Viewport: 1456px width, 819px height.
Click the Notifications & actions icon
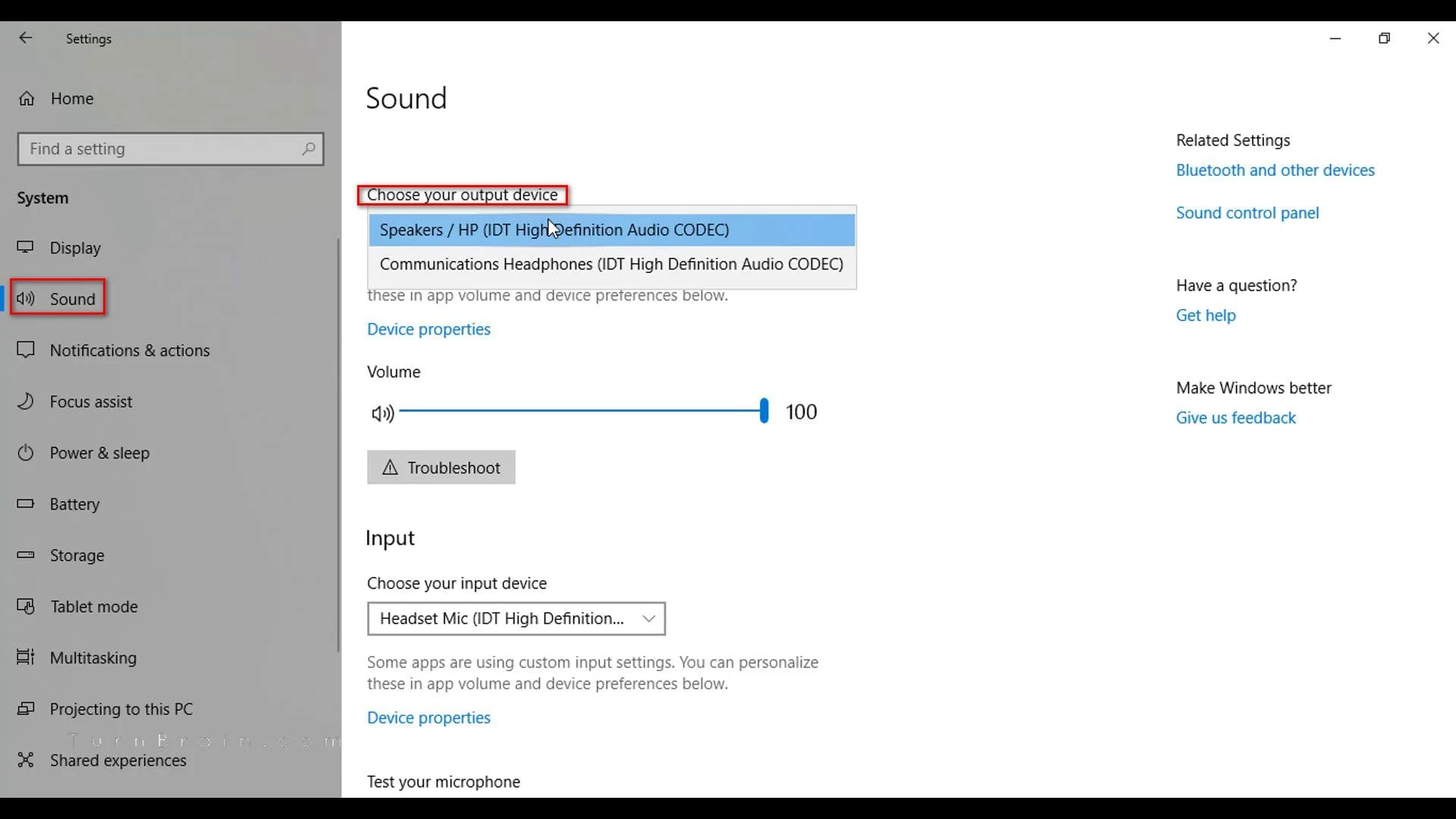pyautogui.click(x=26, y=350)
